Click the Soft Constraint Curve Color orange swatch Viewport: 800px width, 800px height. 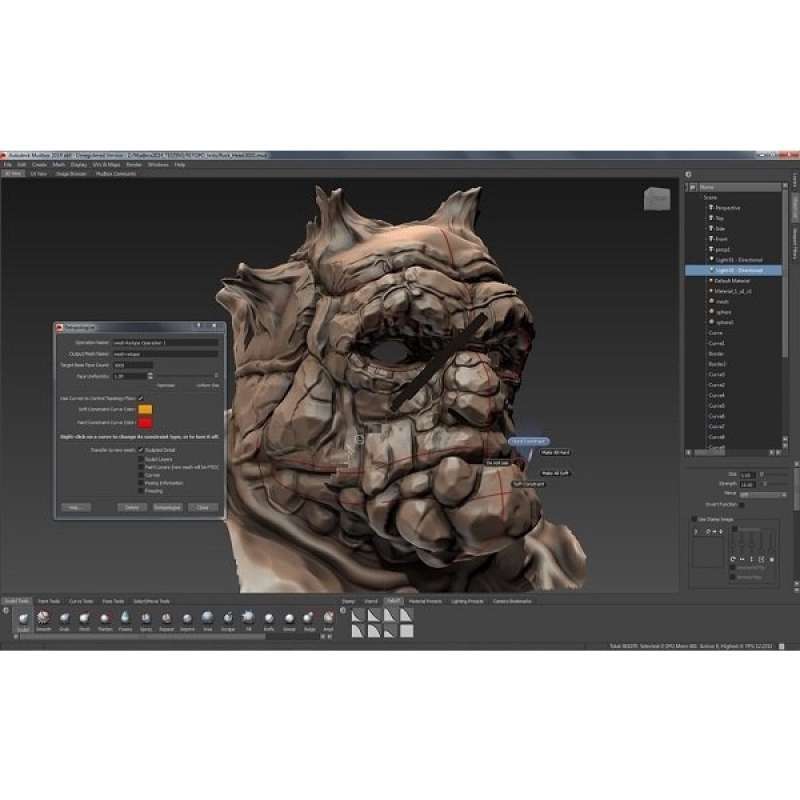[146, 409]
